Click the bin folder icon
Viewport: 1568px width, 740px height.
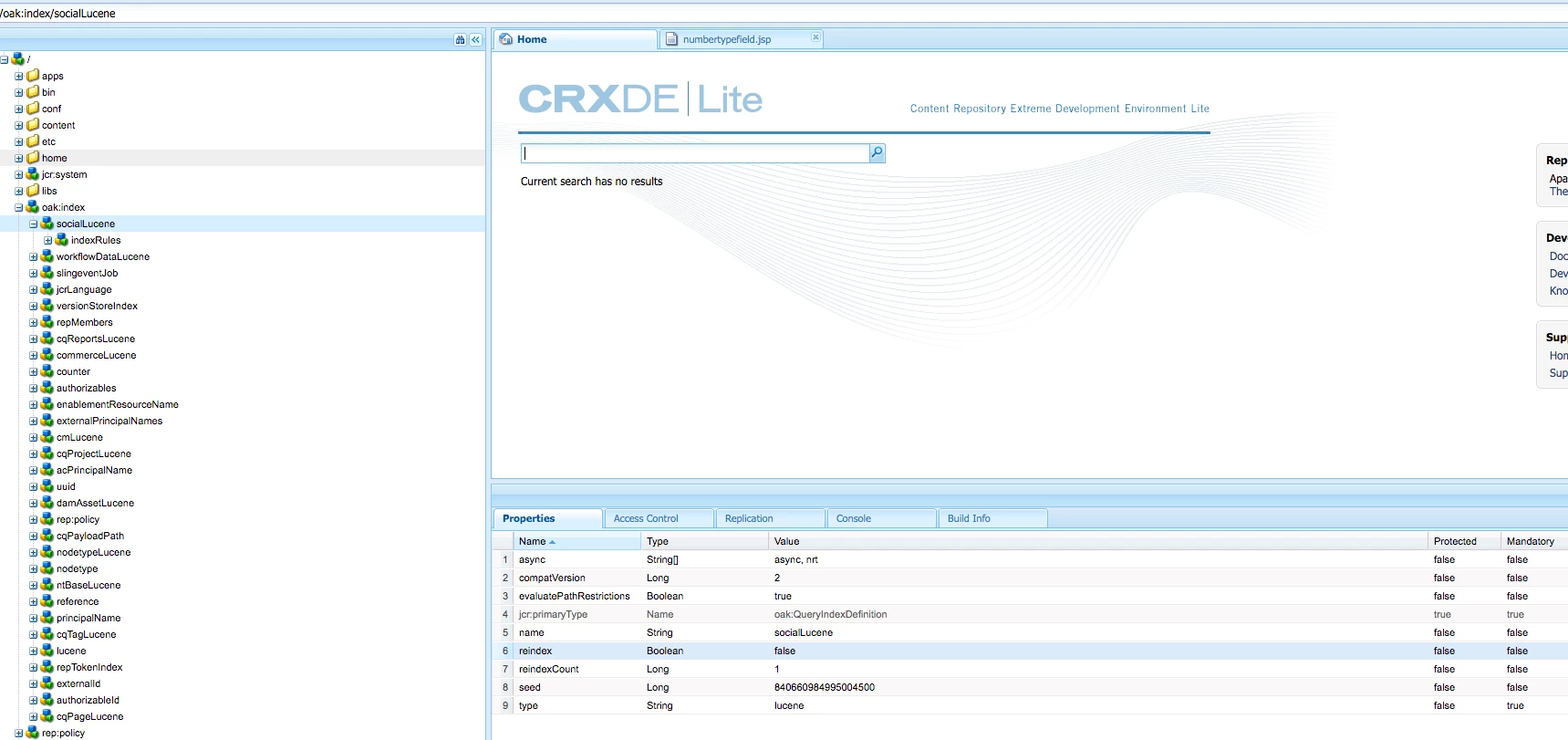(33, 92)
